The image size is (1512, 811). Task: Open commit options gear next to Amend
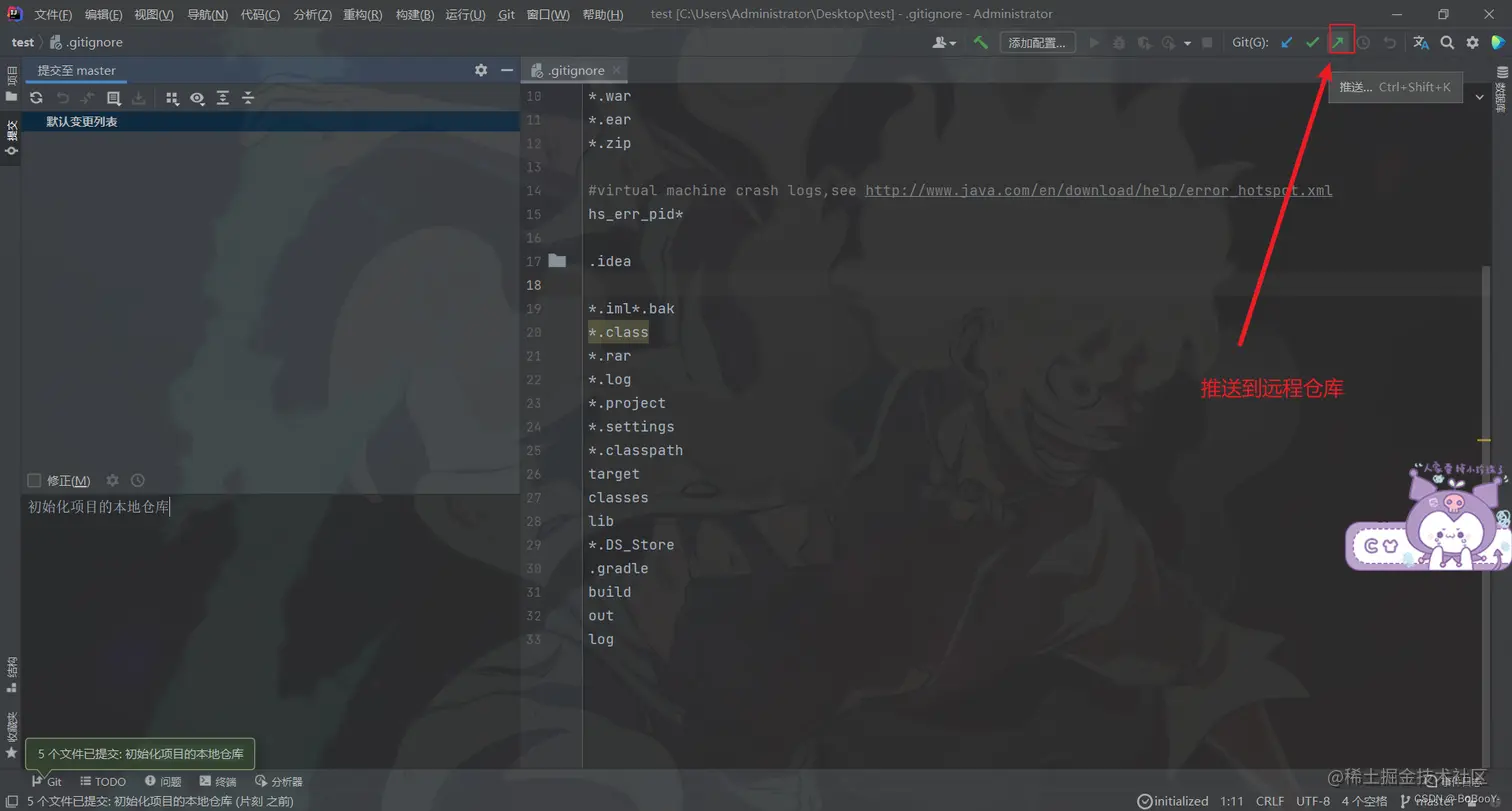[112, 480]
